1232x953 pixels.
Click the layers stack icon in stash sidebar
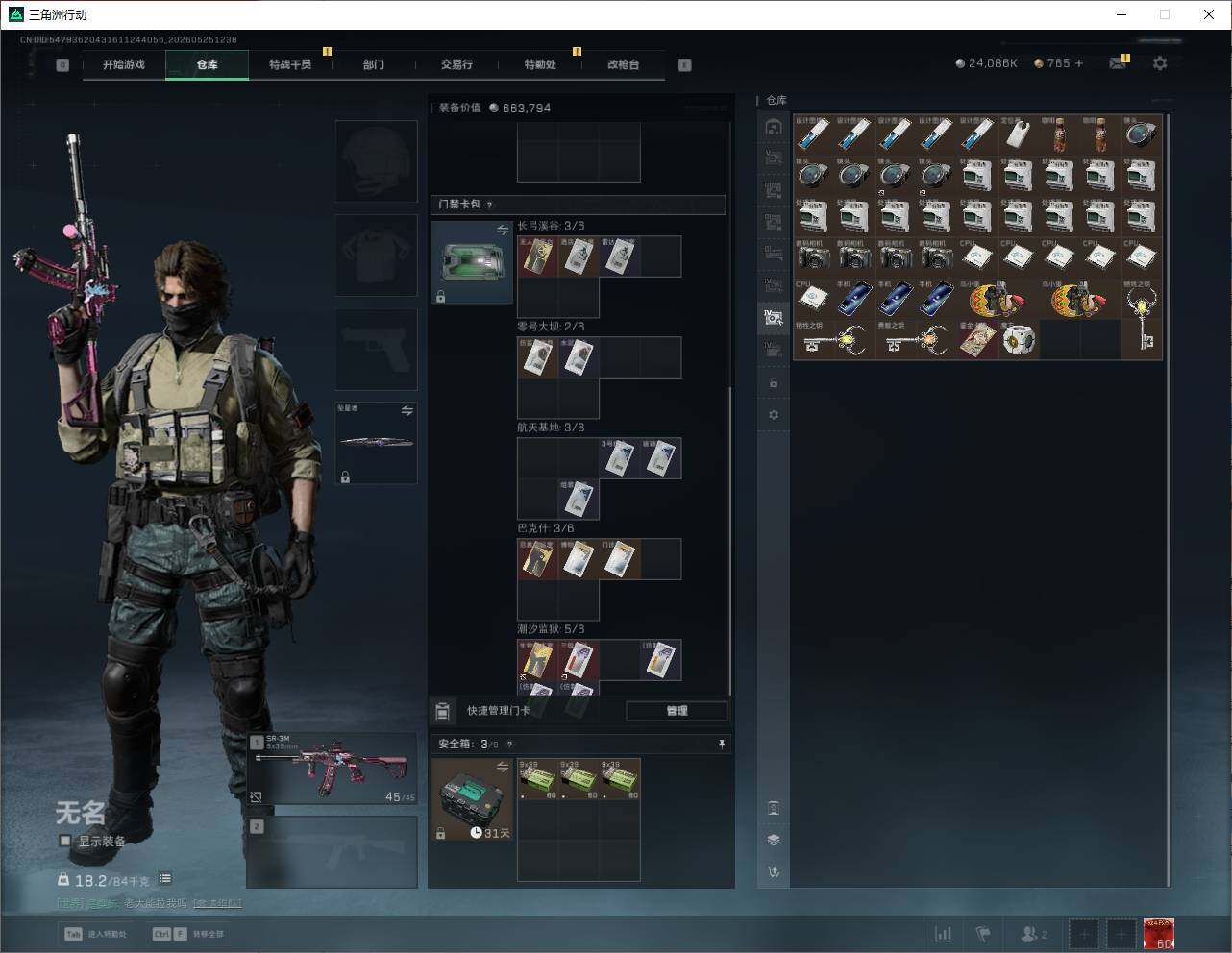coord(774,840)
